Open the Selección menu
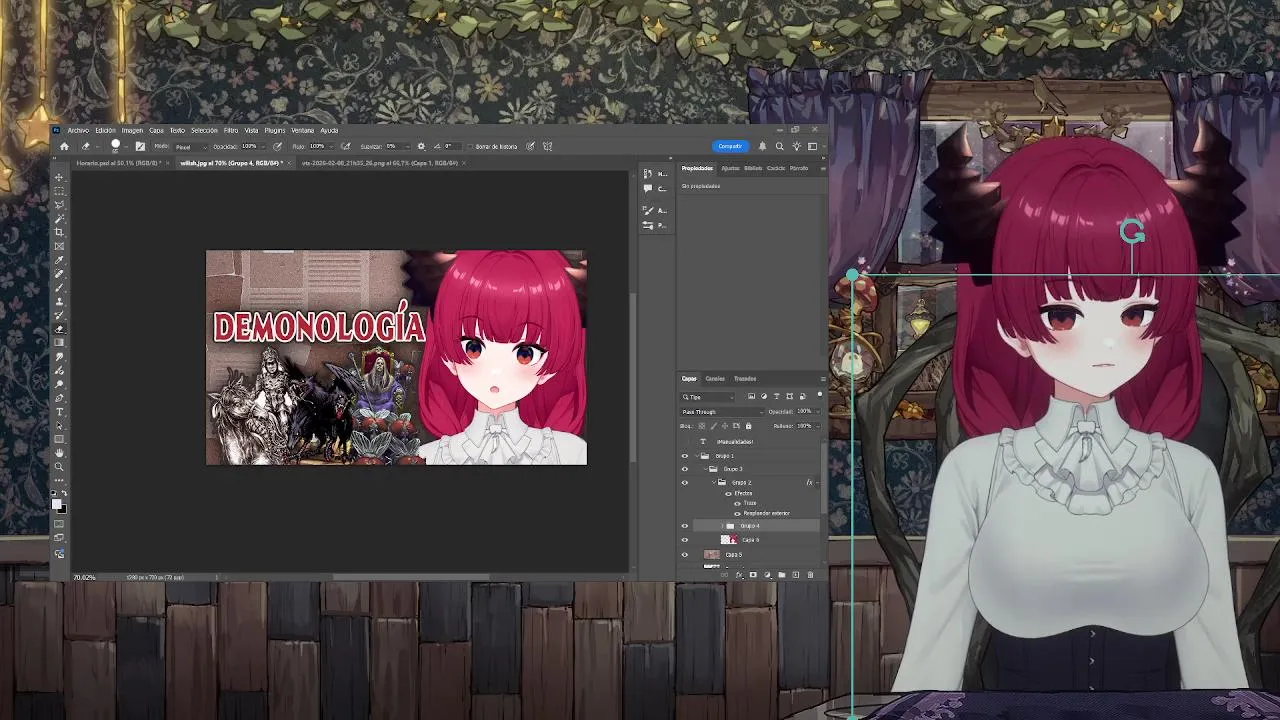1280x720 pixels. tap(204, 130)
